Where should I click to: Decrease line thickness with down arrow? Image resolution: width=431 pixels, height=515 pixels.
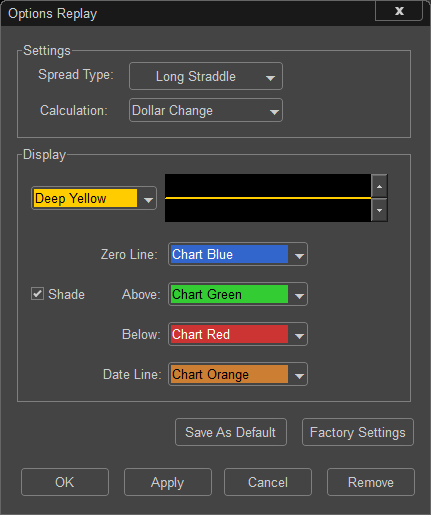pyautogui.click(x=379, y=210)
